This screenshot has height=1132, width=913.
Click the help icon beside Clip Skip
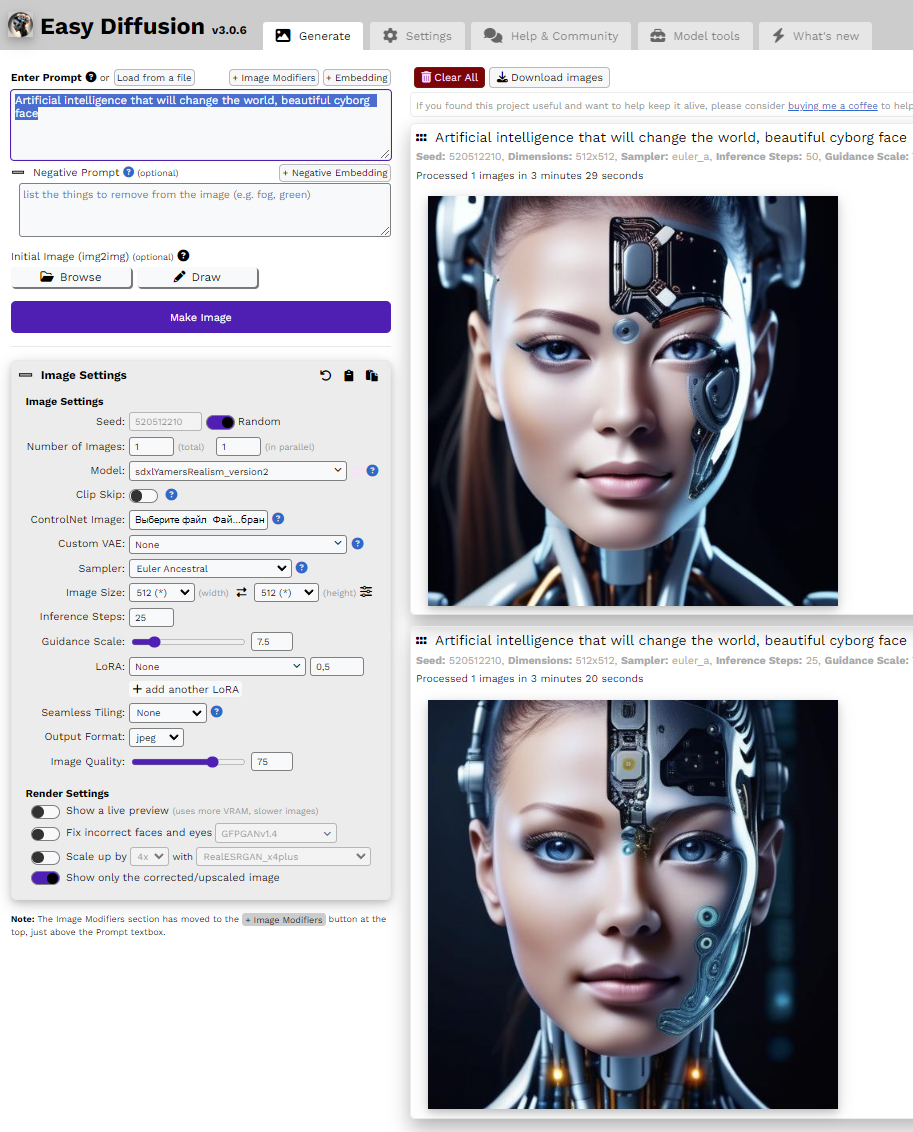[171, 495]
